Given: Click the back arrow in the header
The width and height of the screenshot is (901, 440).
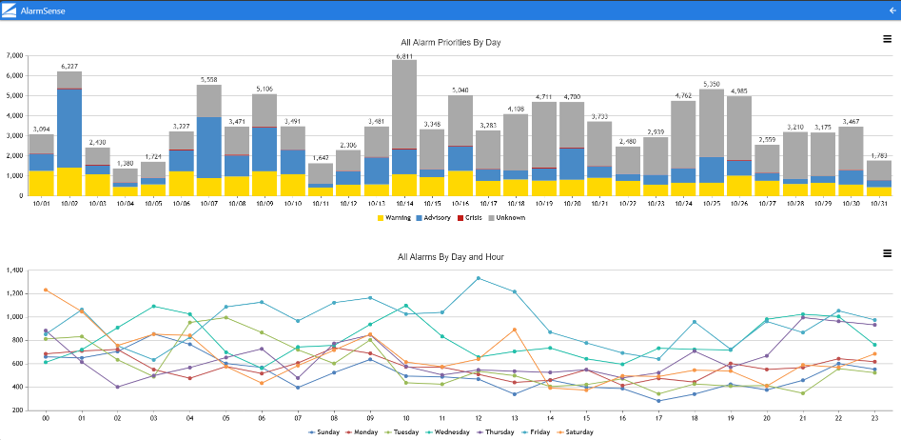Looking at the screenshot, I should click(x=892, y=10).
